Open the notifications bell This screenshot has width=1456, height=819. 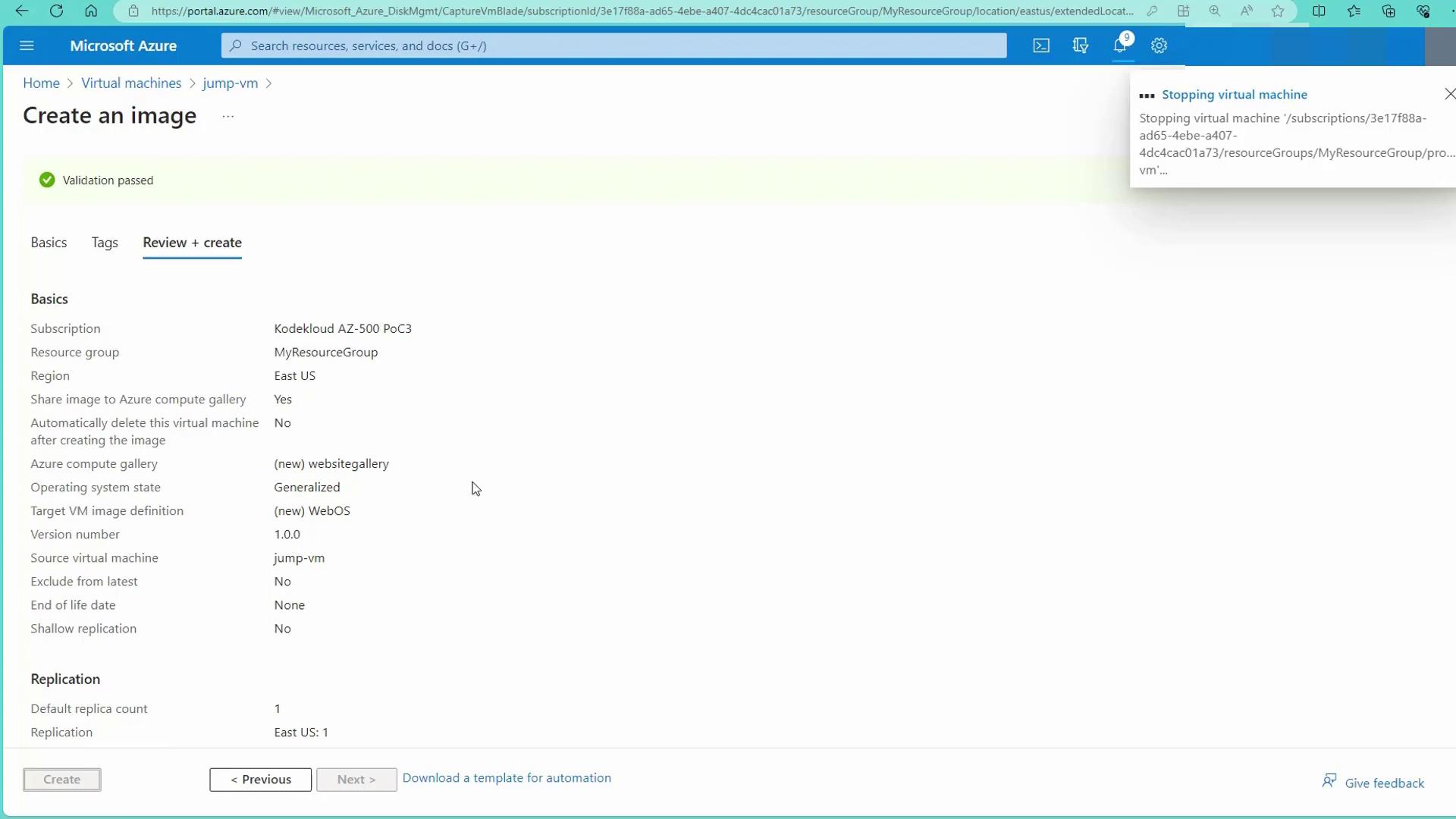point(1120,45)
